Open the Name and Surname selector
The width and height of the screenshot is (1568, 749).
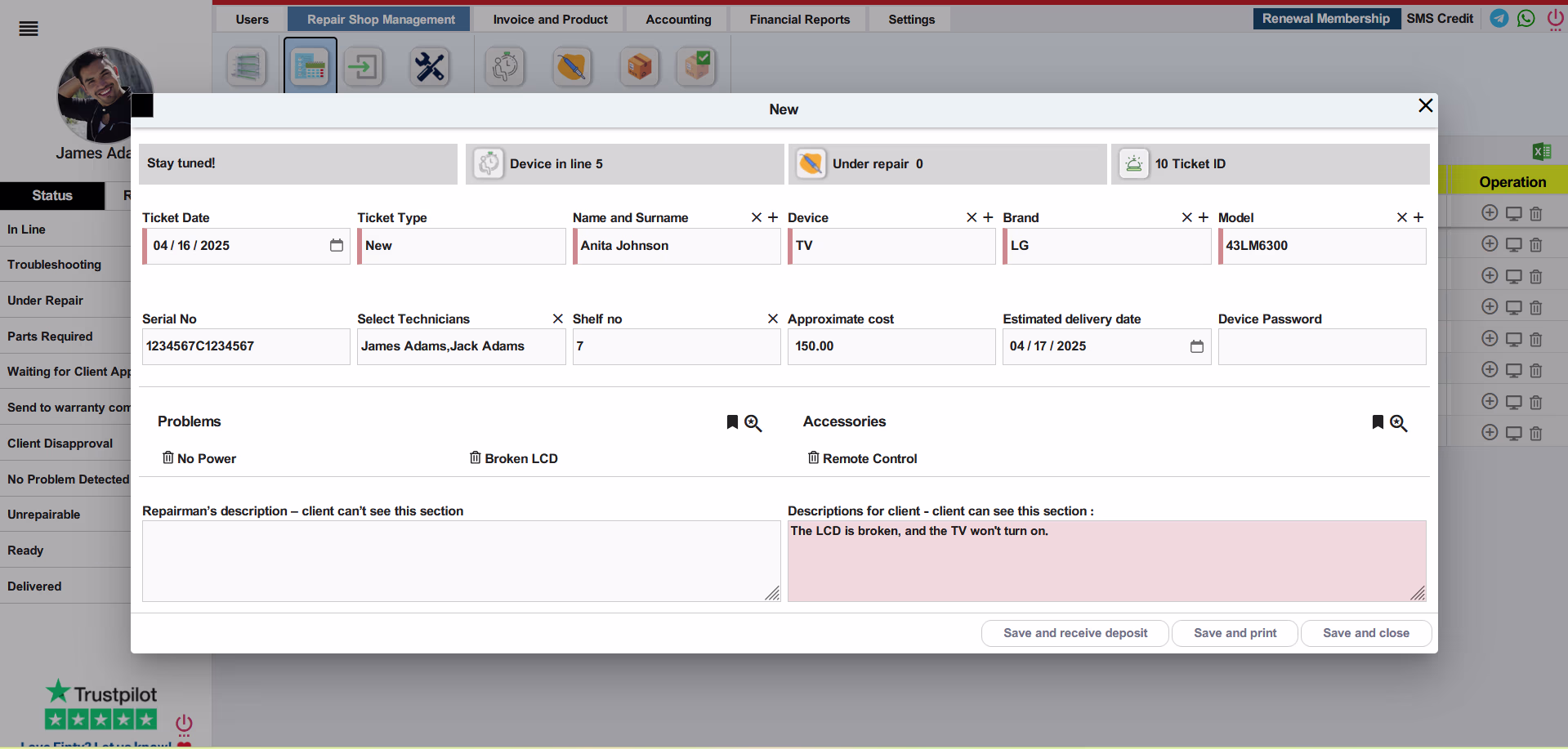point(677,246)
